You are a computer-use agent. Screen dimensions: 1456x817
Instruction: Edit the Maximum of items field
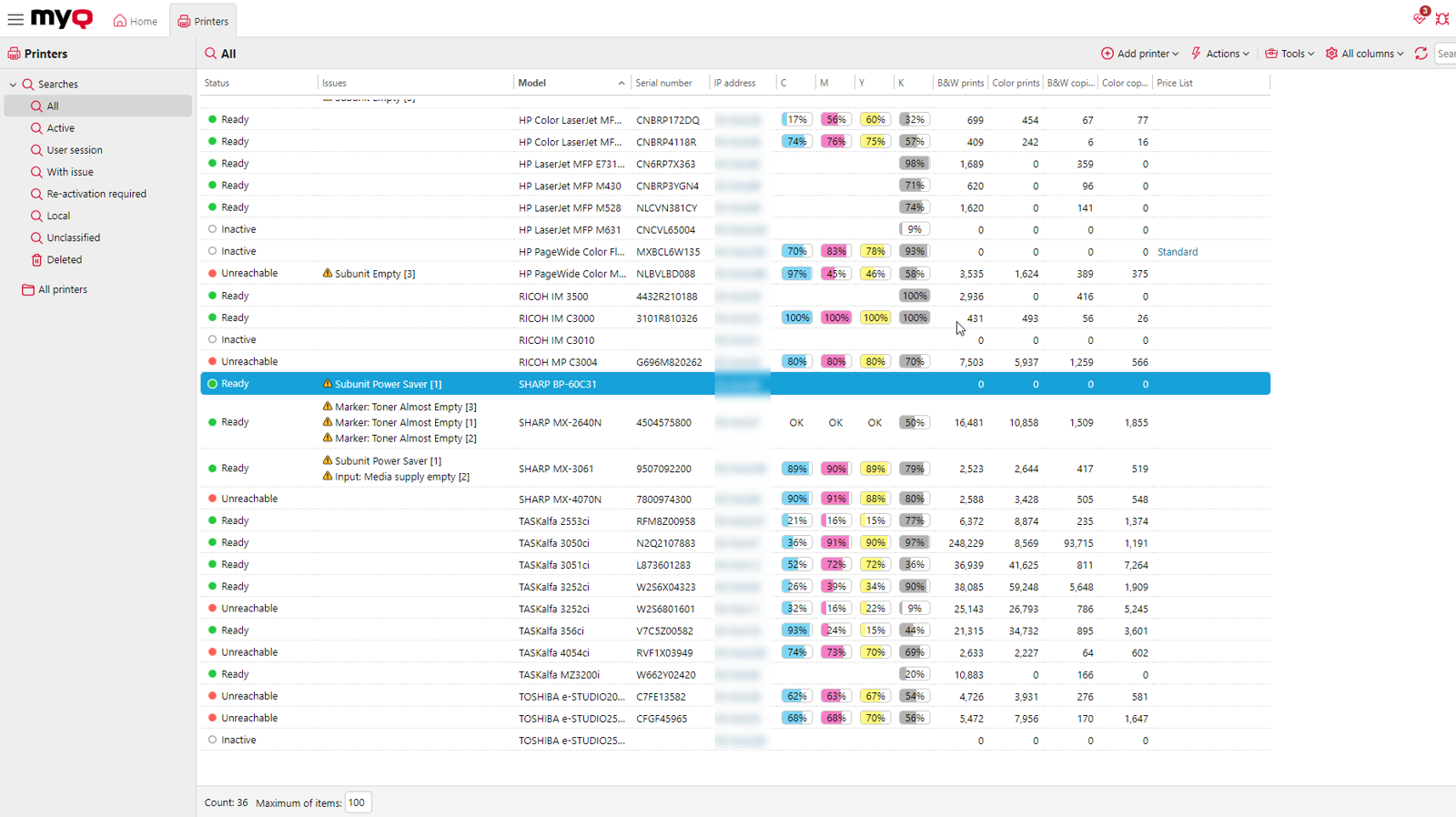click(358, 802)
